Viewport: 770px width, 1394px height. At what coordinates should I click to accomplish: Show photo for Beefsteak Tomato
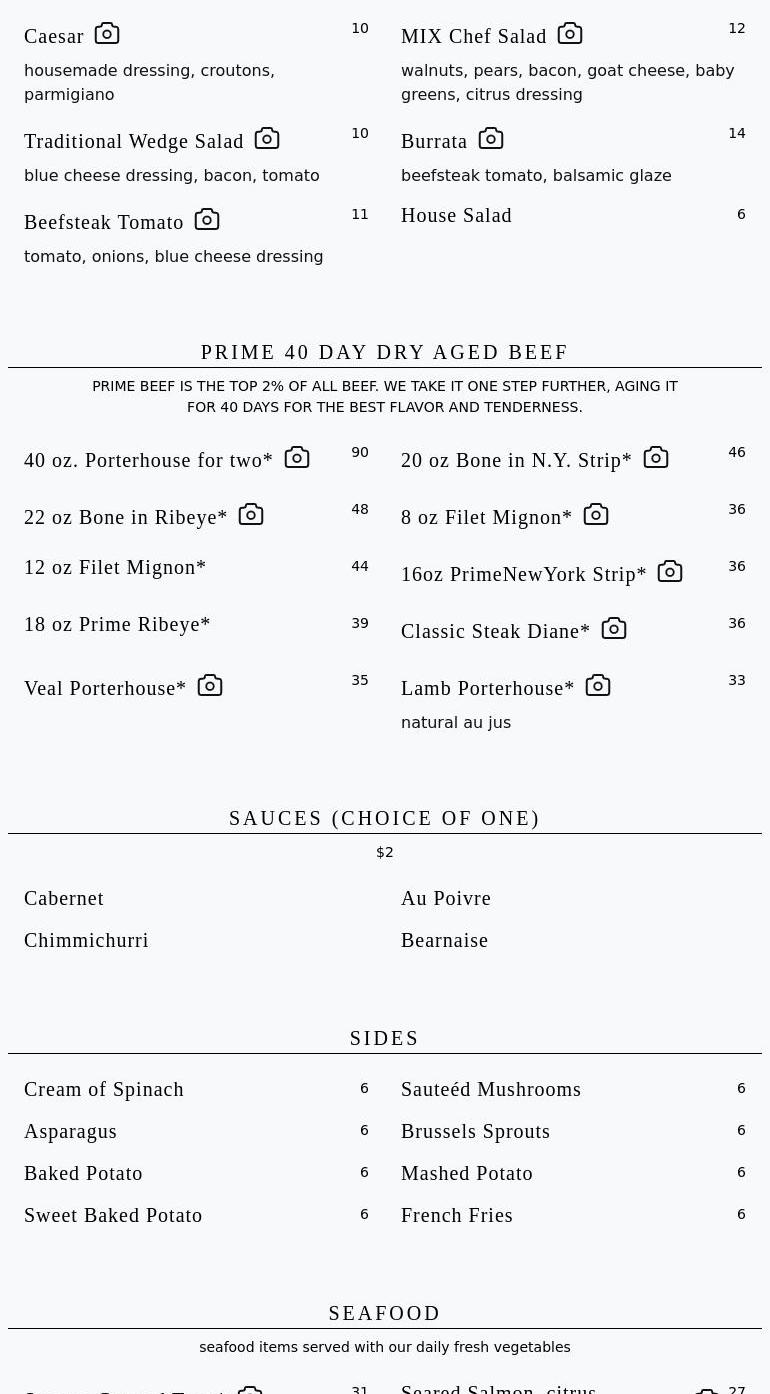tap(207, 219)
